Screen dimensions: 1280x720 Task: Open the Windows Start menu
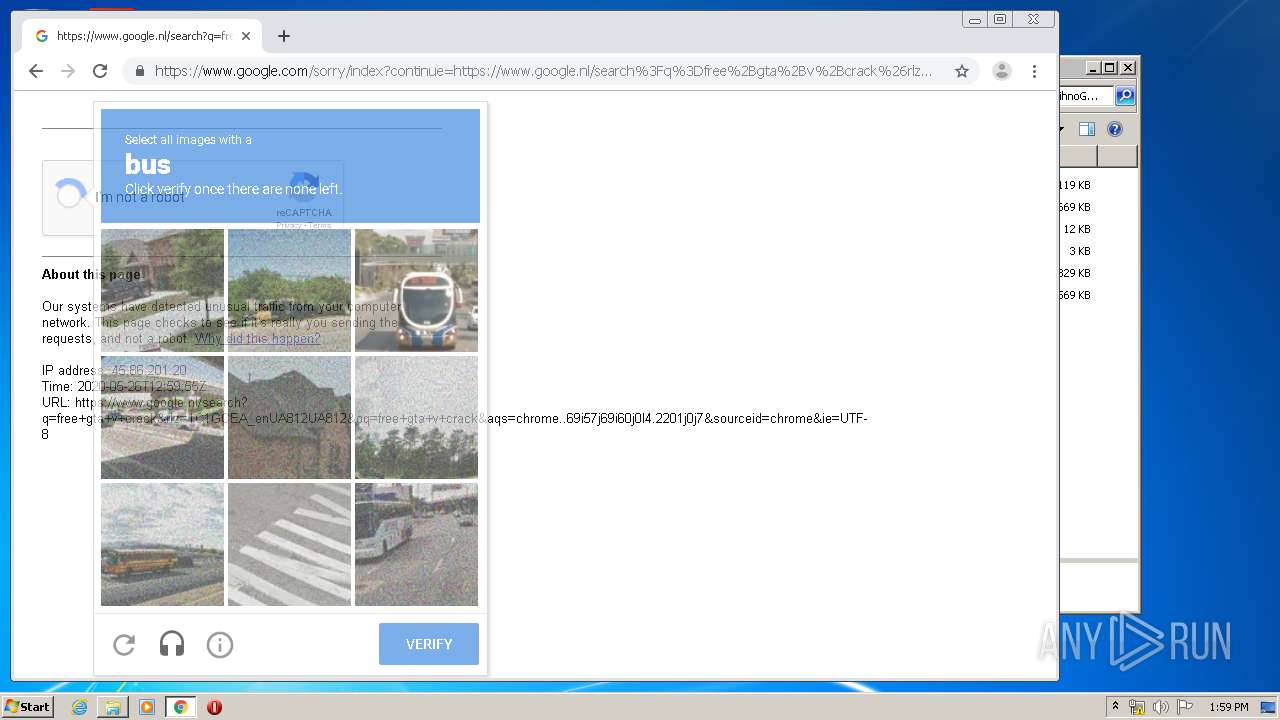click(x=27, y=707)
